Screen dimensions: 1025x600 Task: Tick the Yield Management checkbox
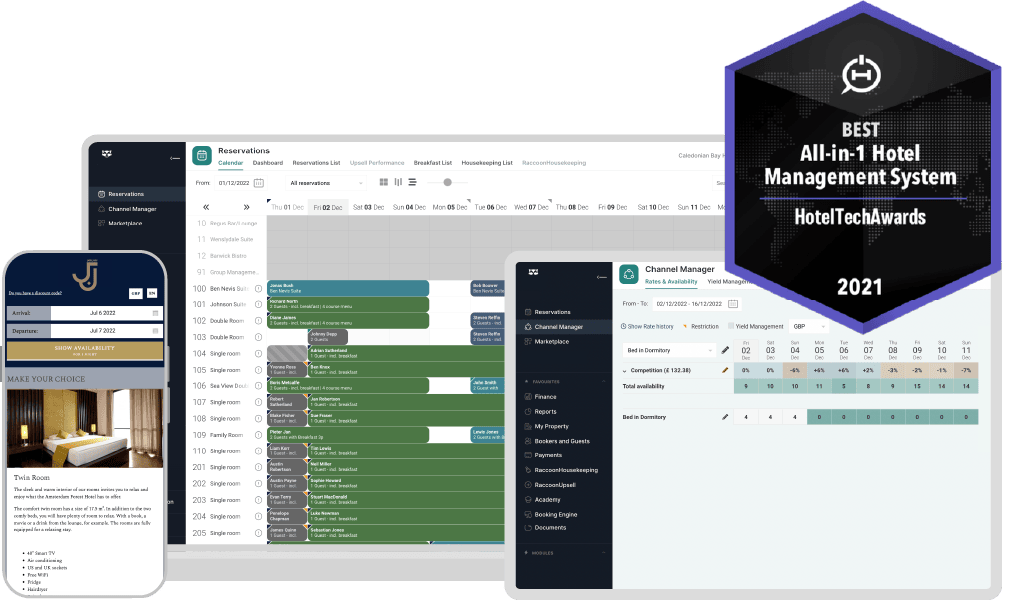pyautogui.click(x=731, y=326)
